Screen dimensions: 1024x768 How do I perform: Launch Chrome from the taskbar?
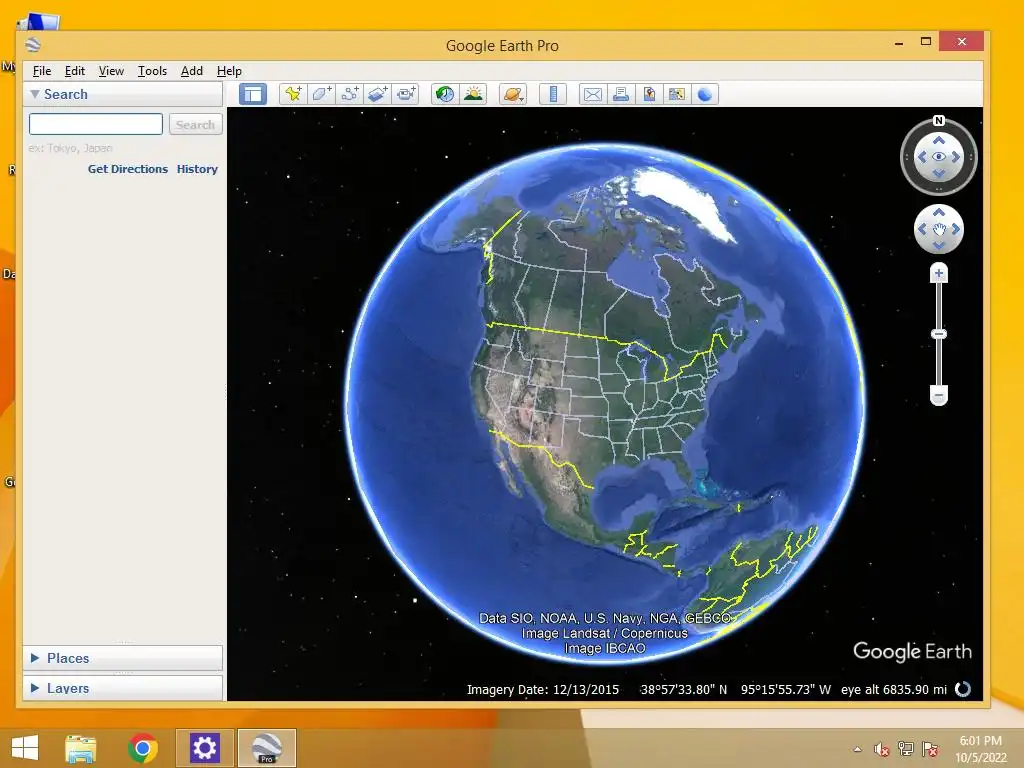pos(143,748)
